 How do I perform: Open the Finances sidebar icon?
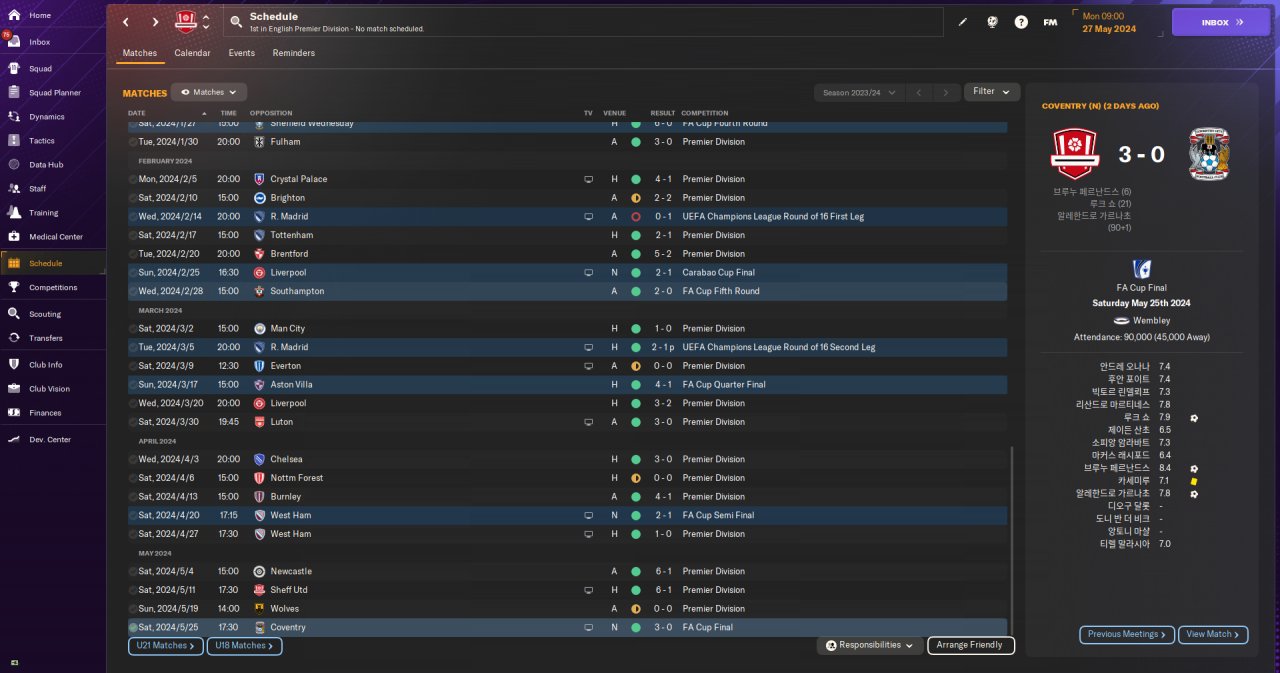[14, 412]
